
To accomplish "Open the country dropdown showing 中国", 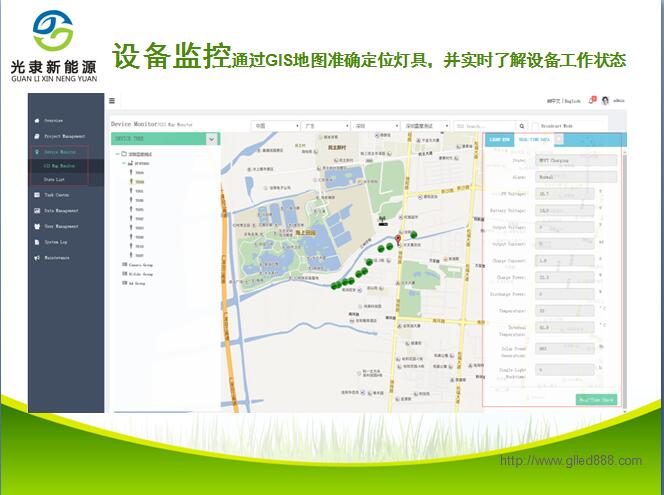I will tap(276, 126).
